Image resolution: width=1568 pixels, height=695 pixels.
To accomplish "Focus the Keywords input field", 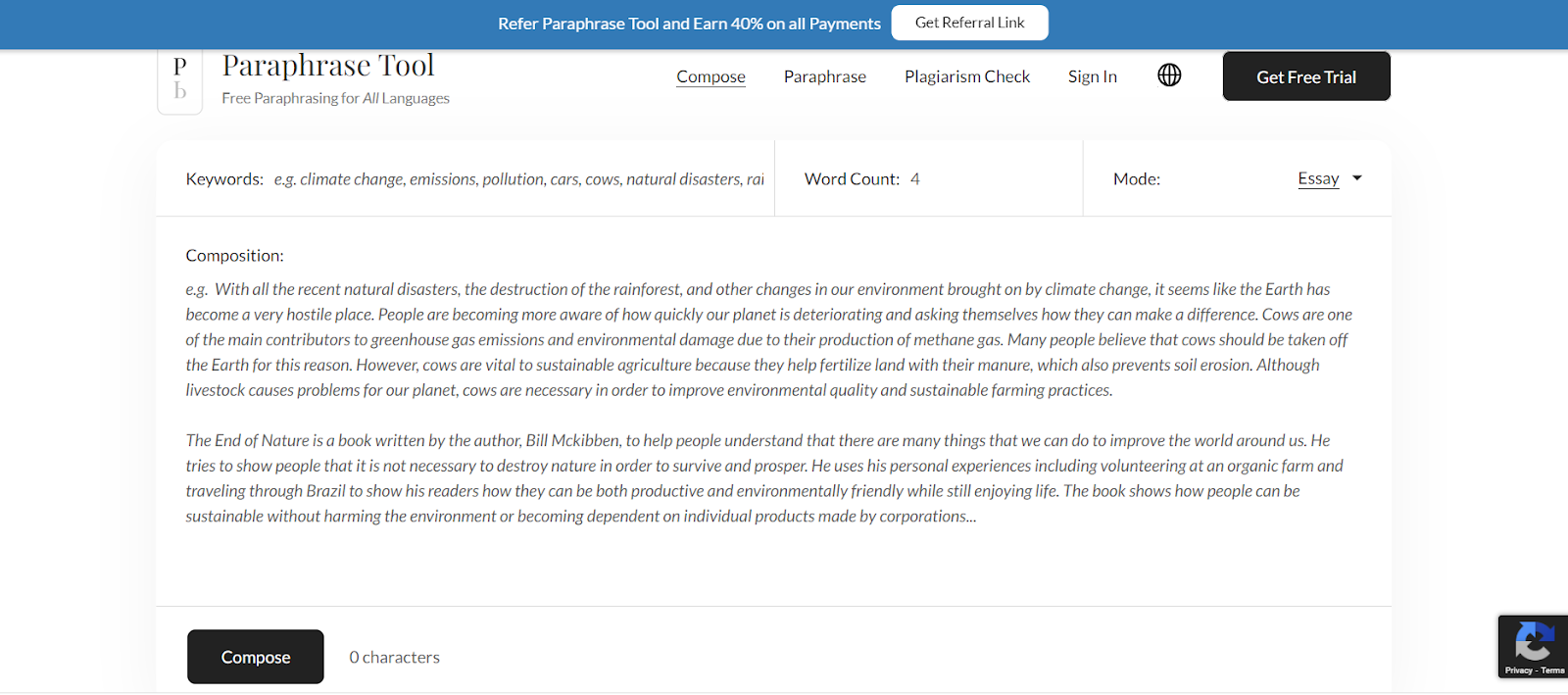I will pyautogui.click(x=518, y=179).
